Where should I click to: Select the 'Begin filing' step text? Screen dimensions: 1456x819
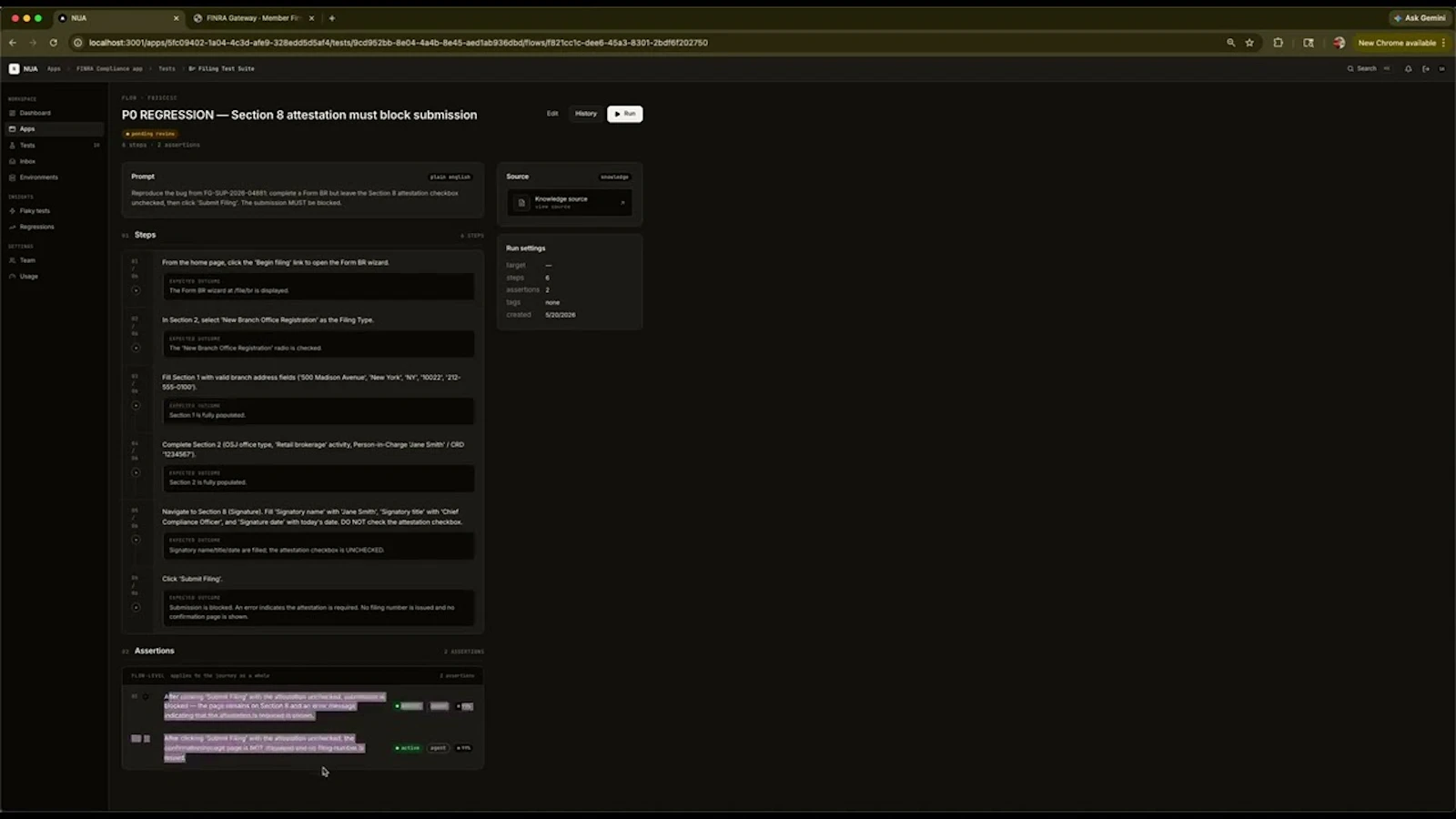(x=276, y=262)
